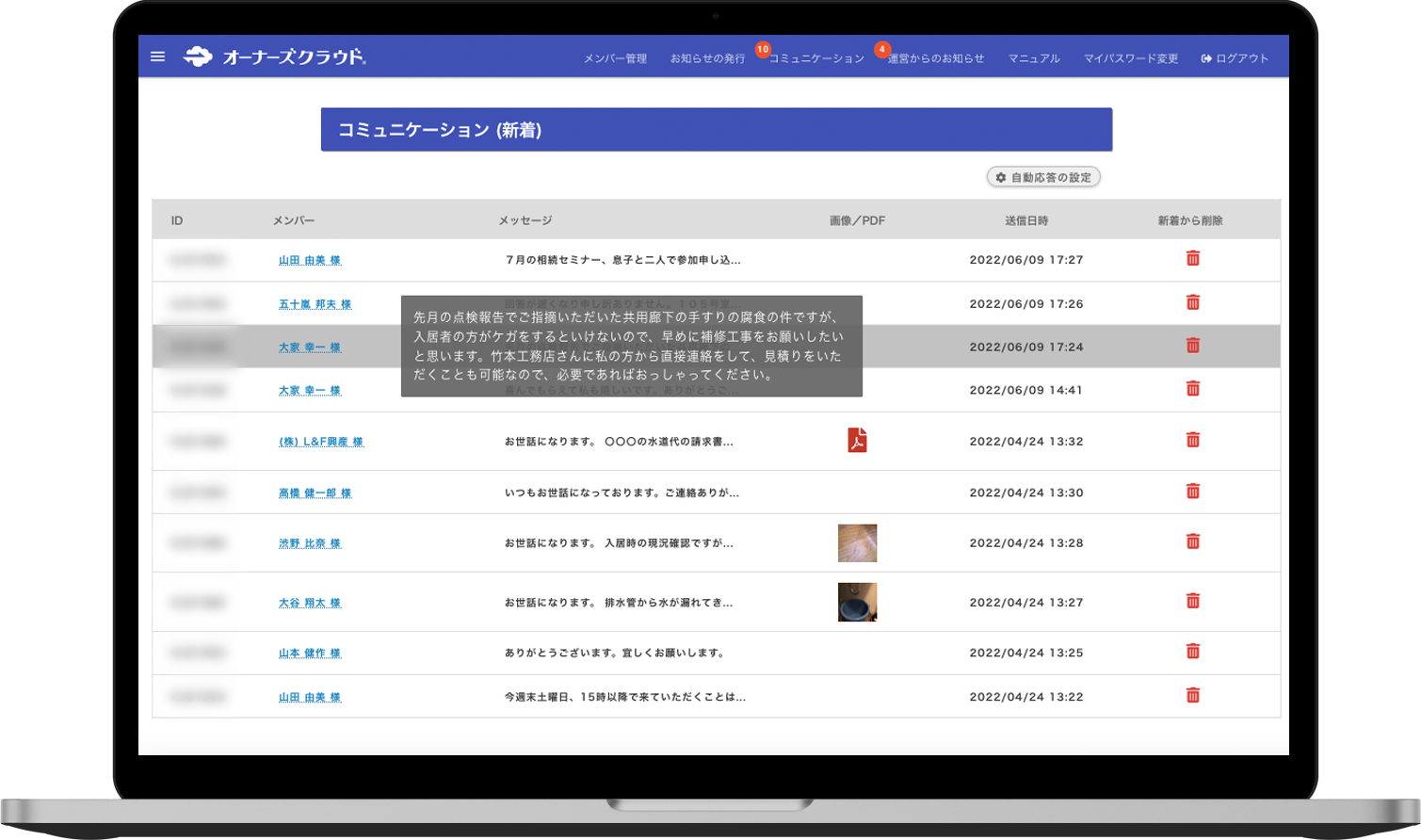
Task: Select the お知らせの発行 menu item
Action: tap(706, 57)
